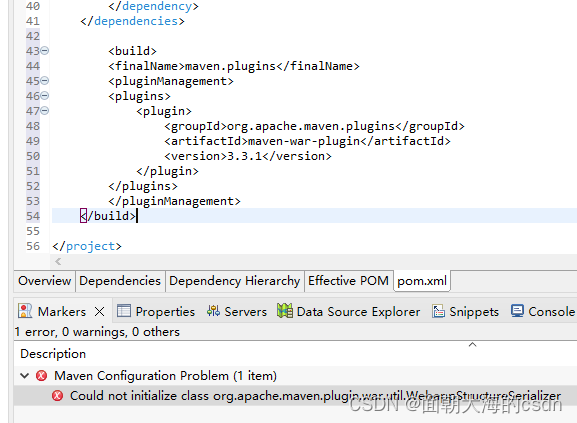The height and width of the screenshot is (423, 577).
Task: Click the Properties table icon
Action: [124, 311]
